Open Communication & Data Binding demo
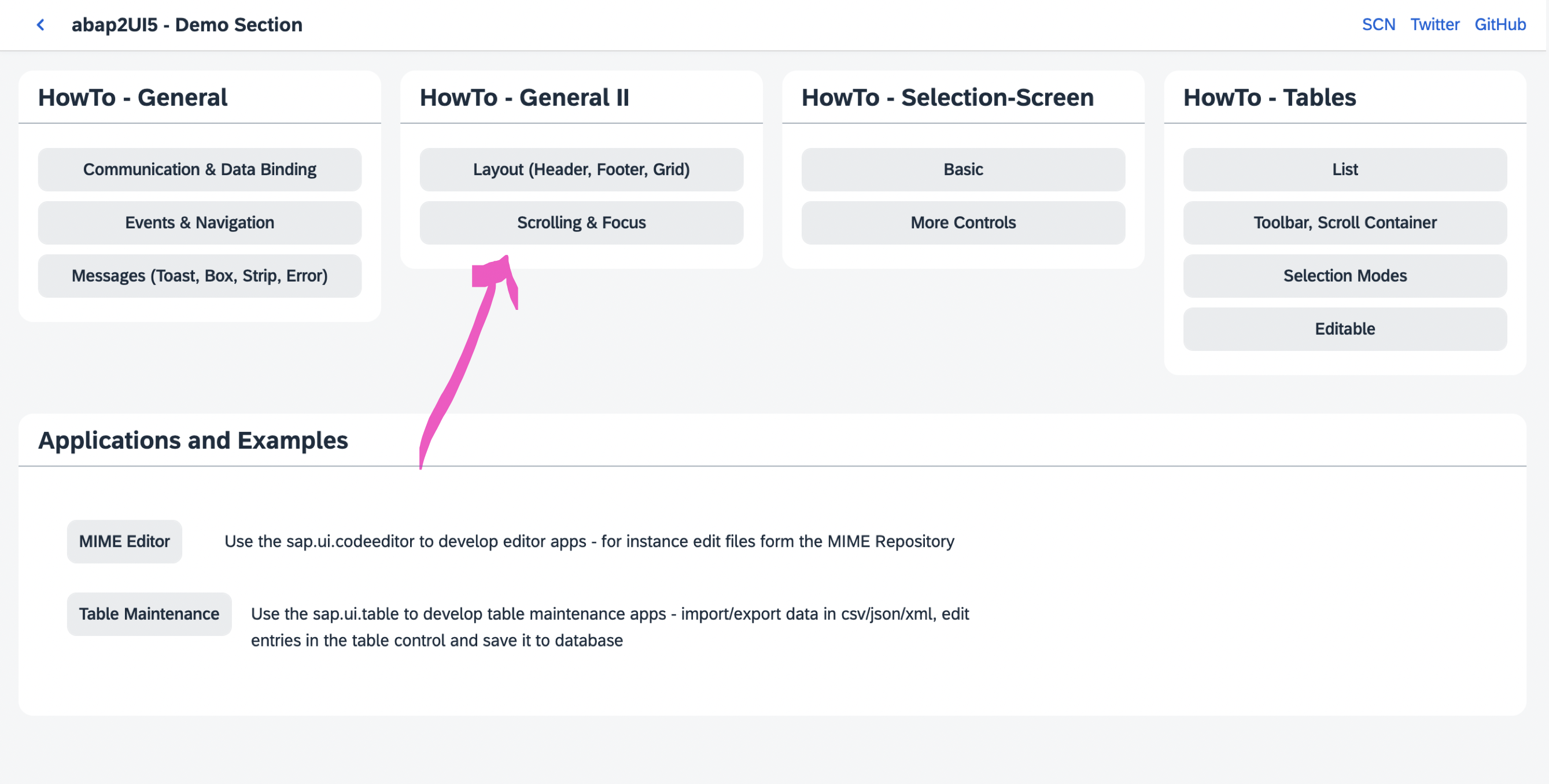The image size is (1549, 784). click(x=200, y=169)
